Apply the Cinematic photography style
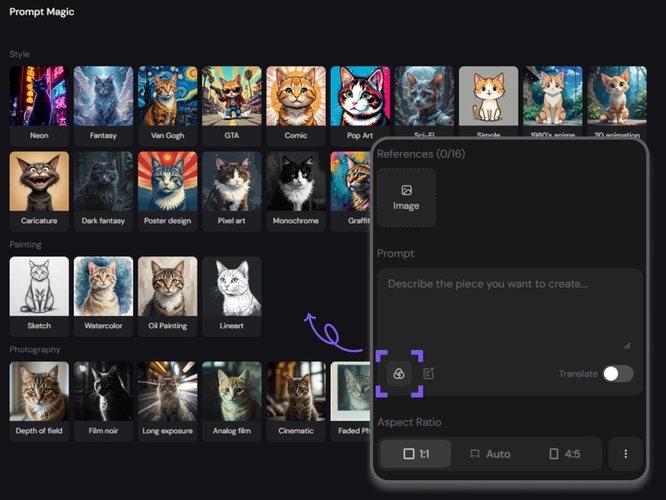Image resolution: width=666 pixels, height=500 pixels. pyautogui.click(x=296, y=401)
